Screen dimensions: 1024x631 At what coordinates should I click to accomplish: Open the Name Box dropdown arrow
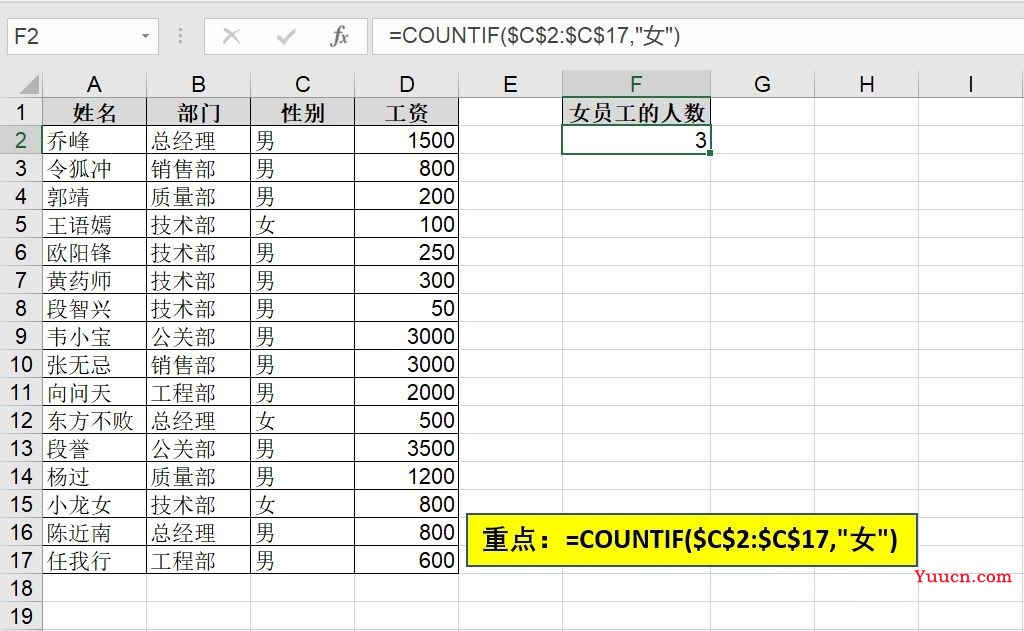coord(146,36)
